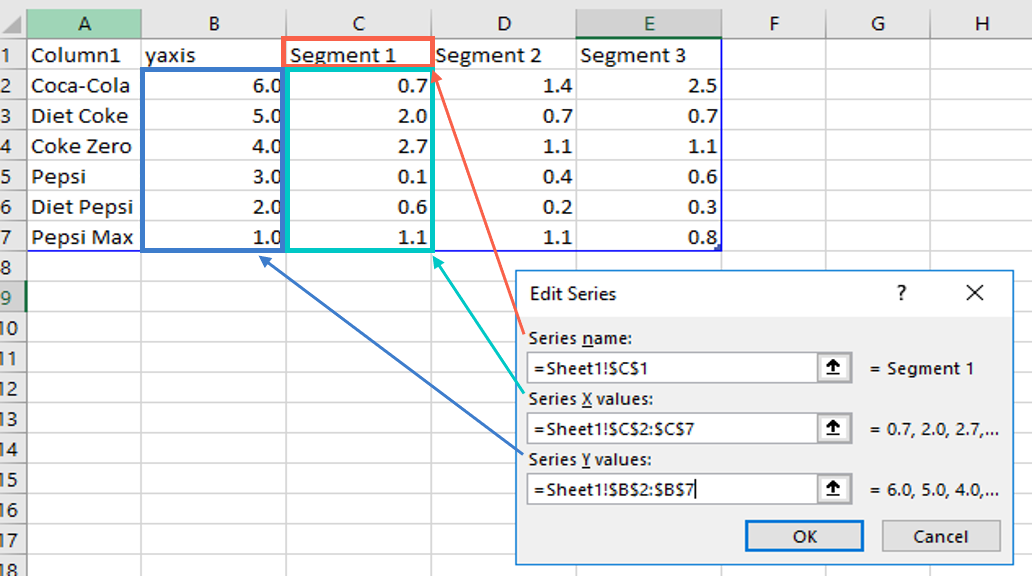Click Segment 2 value 0.4
The width and height of the screenshot is (1032, 576).
click(x=503, y=176)
